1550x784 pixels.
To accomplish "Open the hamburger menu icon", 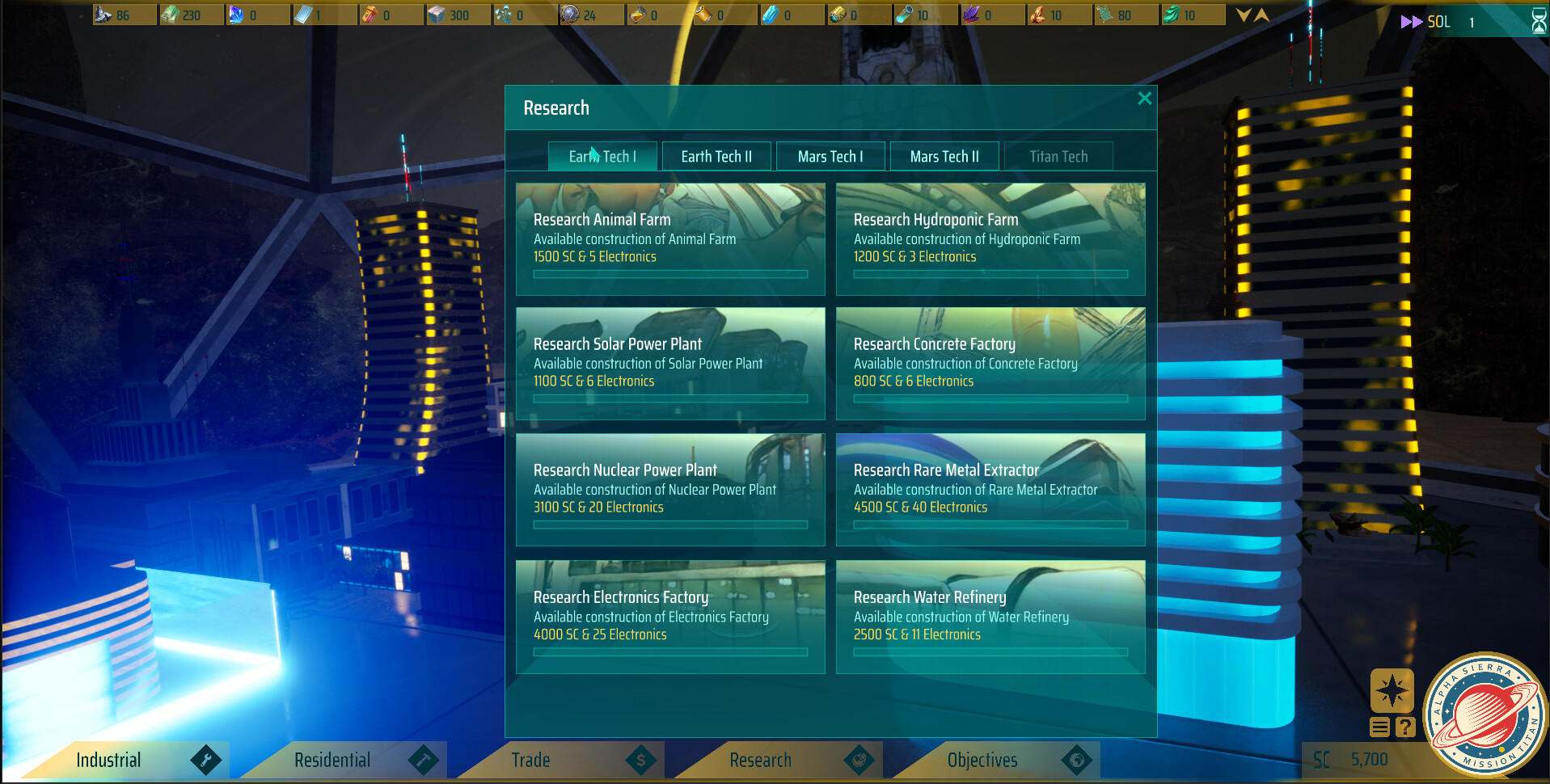I will (x=1379, y=727).
